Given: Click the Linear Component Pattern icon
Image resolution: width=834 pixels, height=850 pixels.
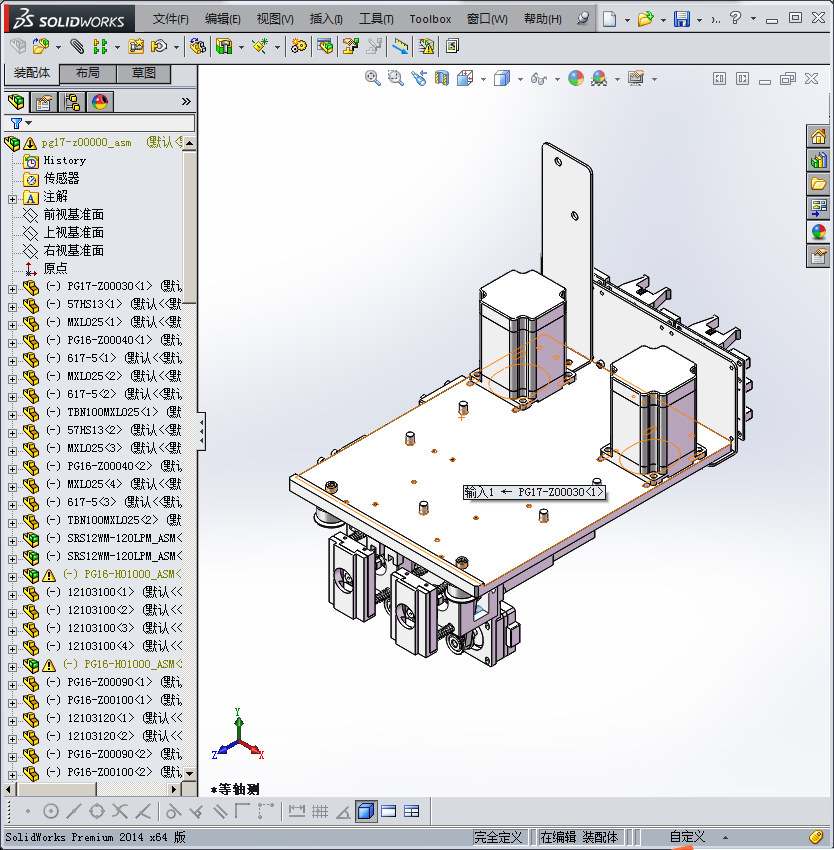Looking at the screenshot, I should (100, 47).
